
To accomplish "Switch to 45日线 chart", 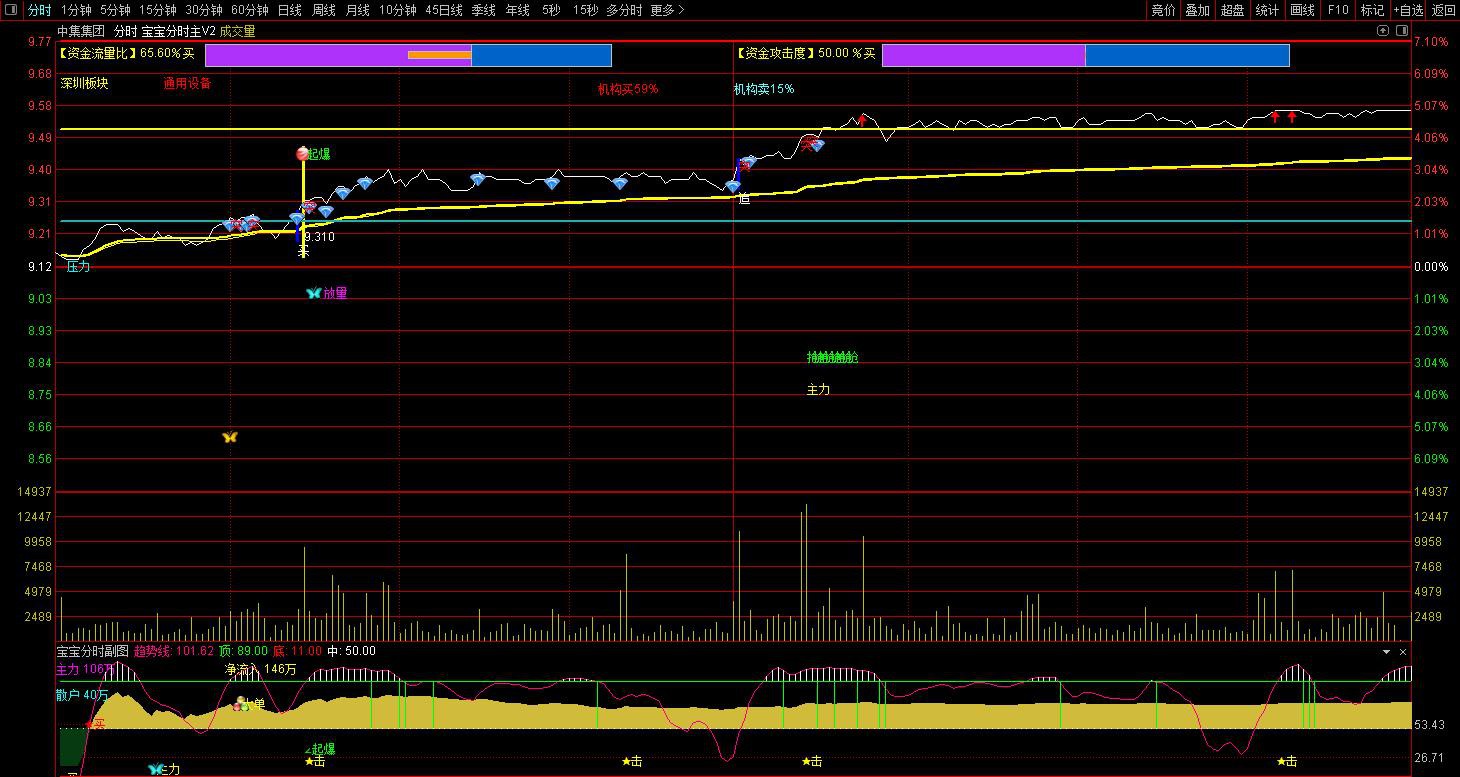I will [444, 10].
